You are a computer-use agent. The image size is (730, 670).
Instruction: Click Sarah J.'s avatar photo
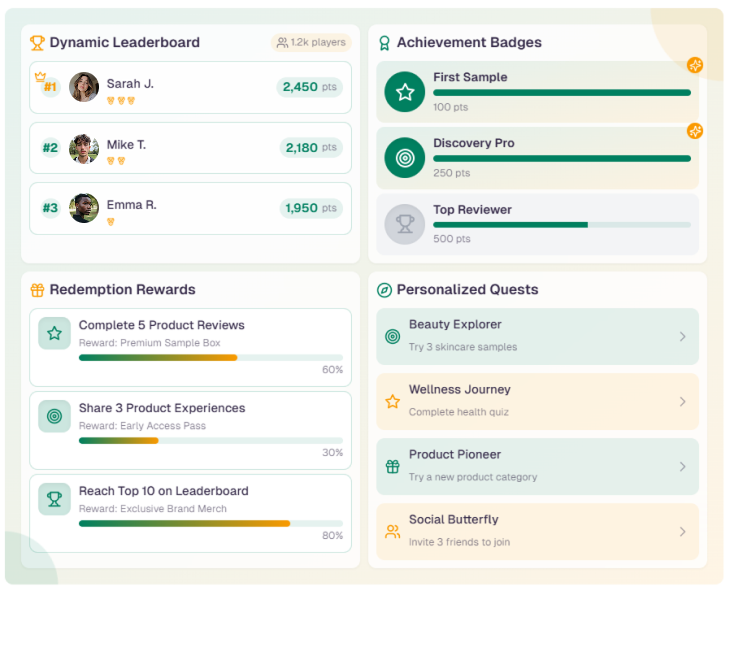(84, 87)
